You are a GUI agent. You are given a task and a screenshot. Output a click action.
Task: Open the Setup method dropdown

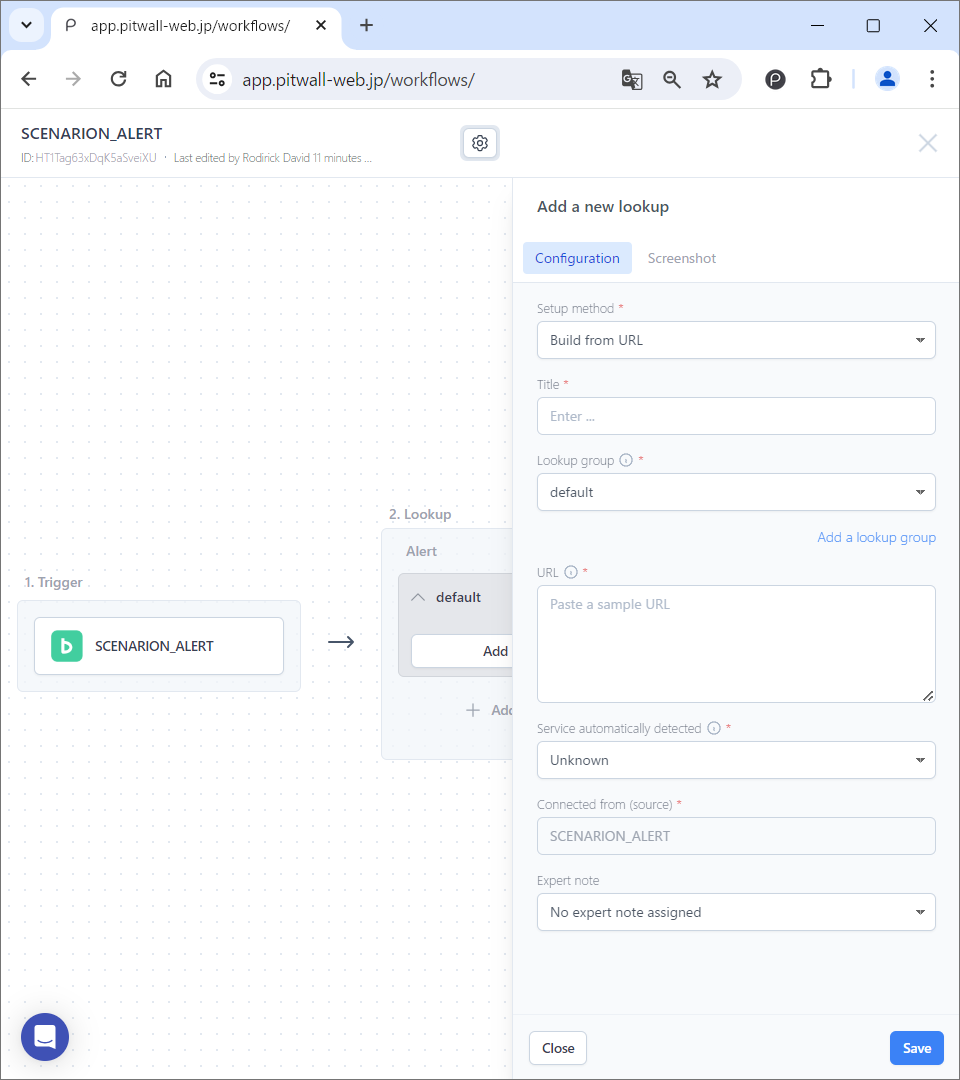[736, 340]
